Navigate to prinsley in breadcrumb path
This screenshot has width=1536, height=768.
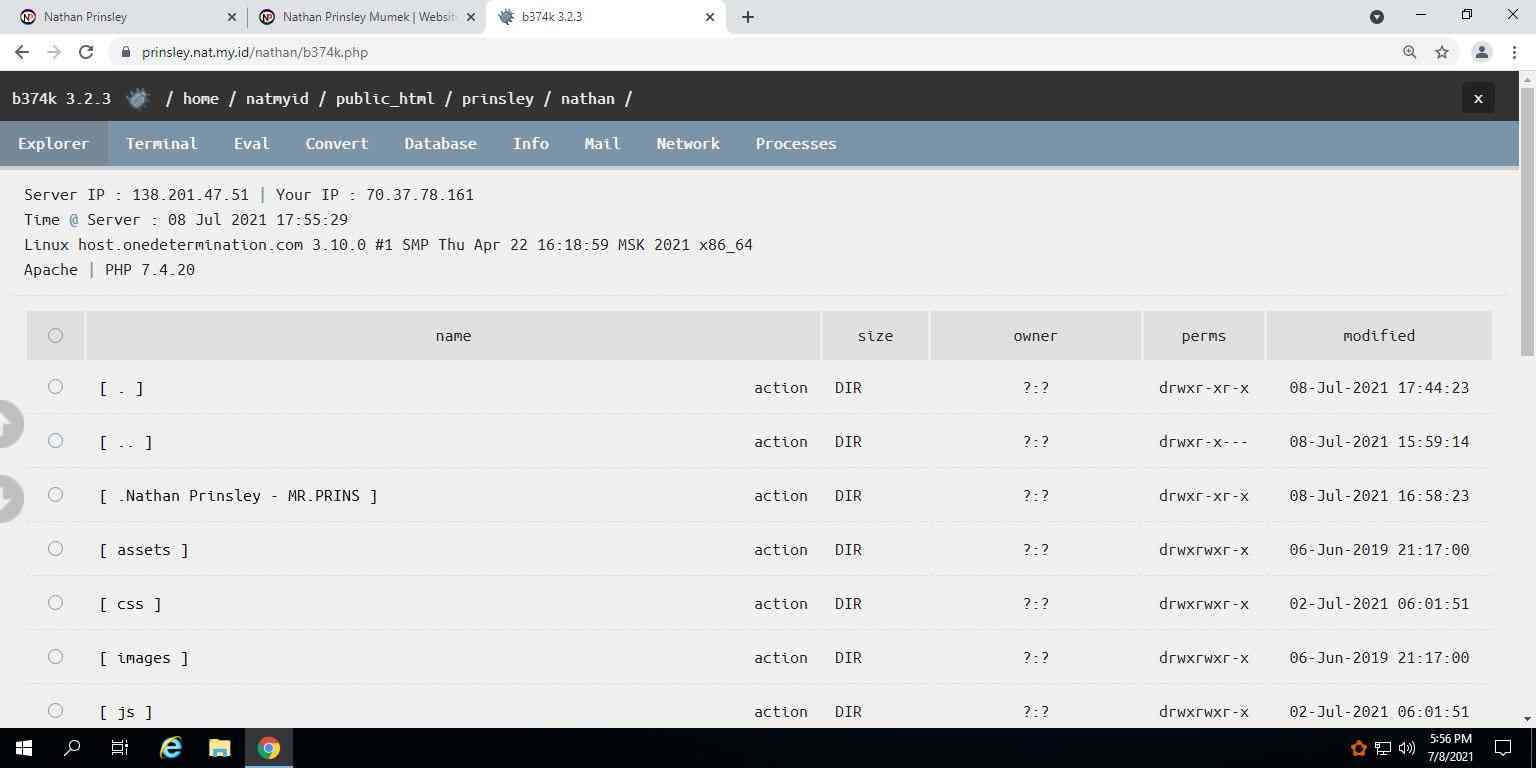(498, 98)
